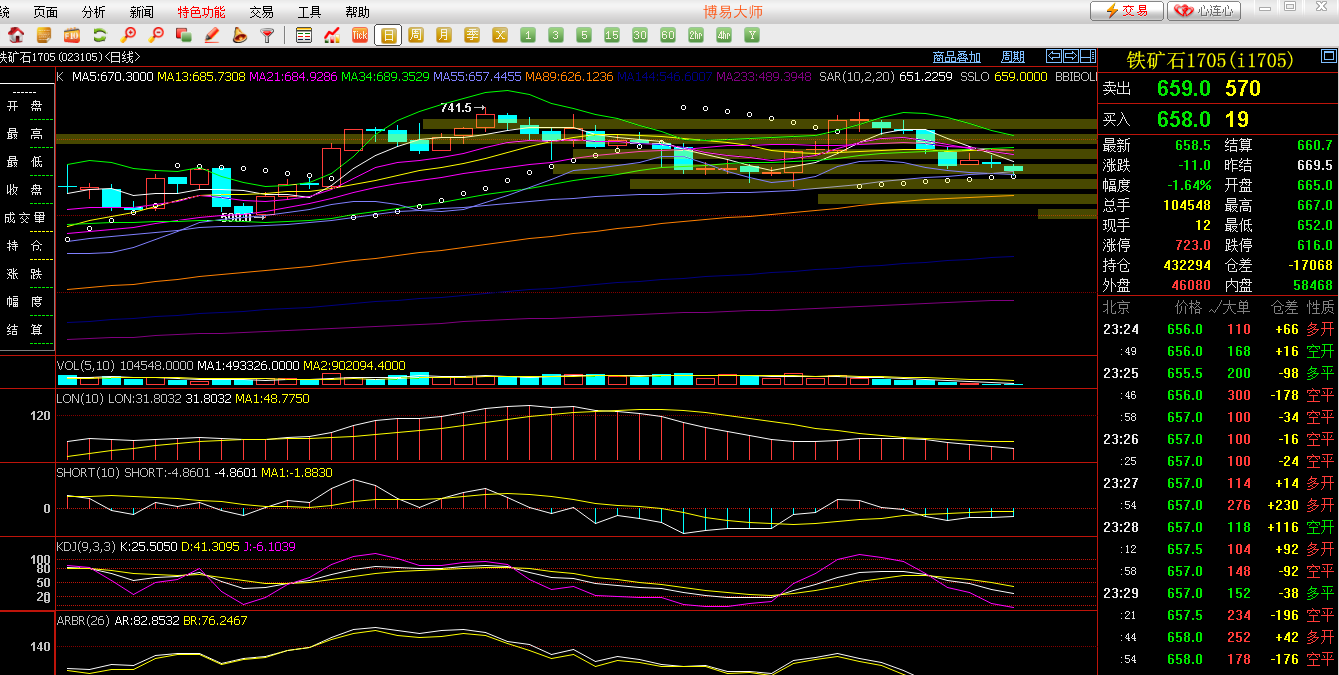
Task: Click the 心连心 hearts button
Action: (x=1205, y=11)
